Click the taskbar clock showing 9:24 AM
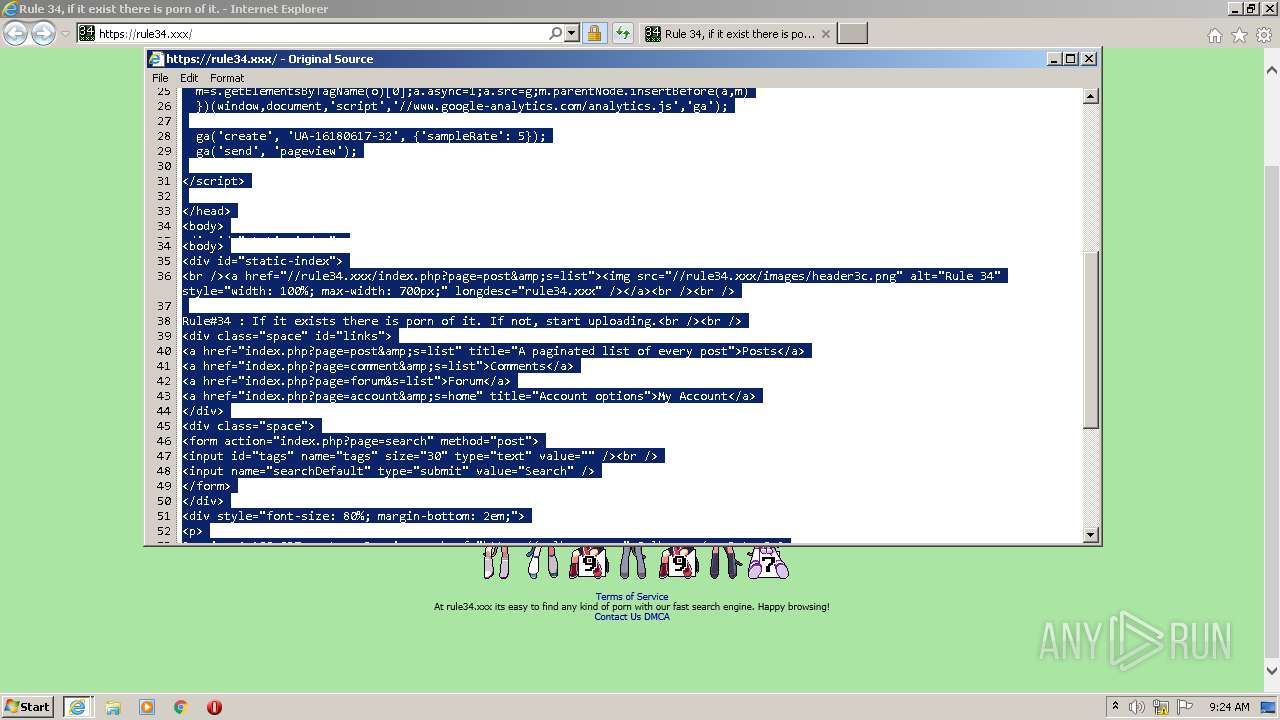 pyautogui.click(x=1229, y=707)
